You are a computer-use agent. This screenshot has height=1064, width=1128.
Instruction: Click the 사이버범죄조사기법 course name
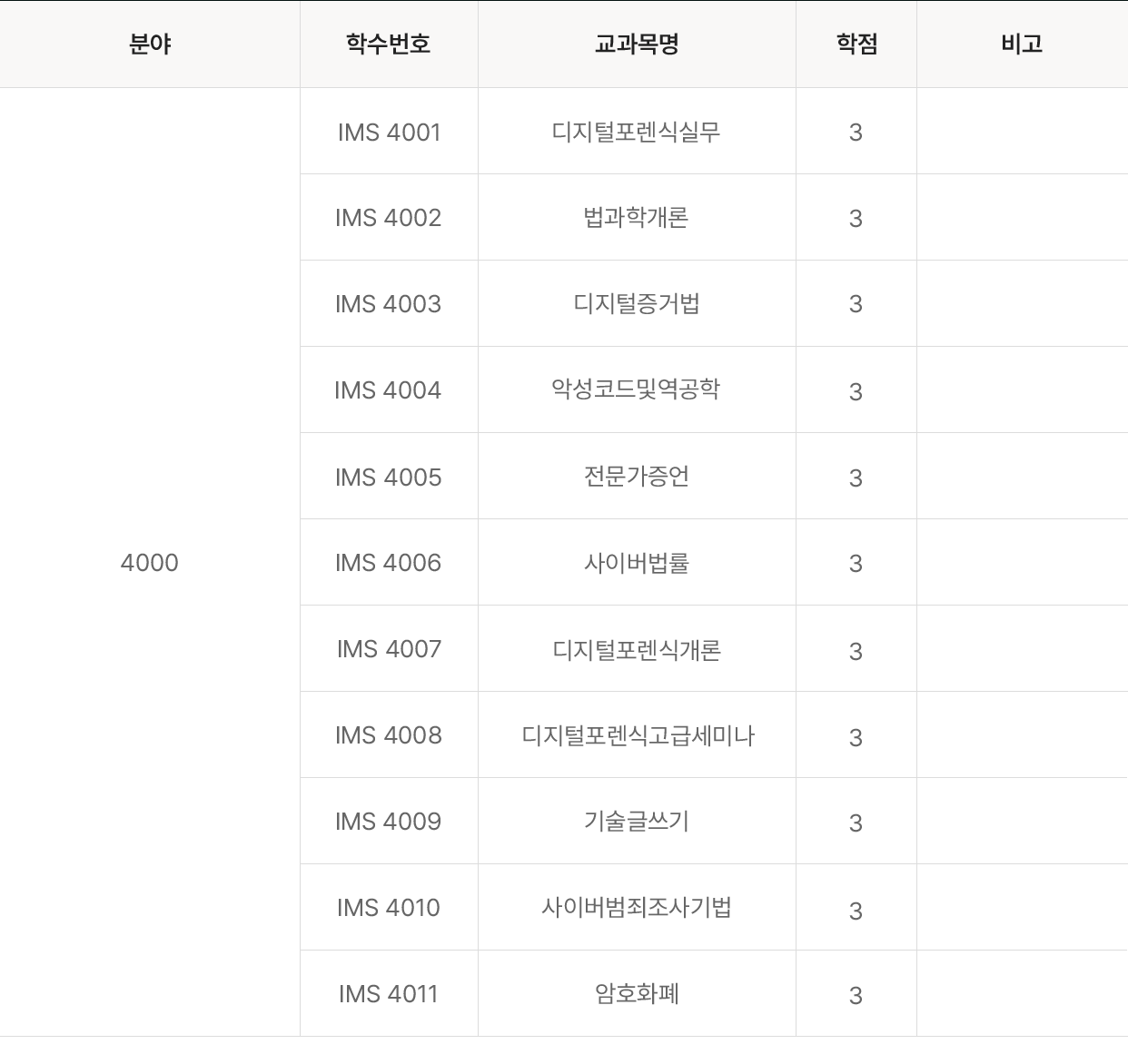(x=637, y=908)
